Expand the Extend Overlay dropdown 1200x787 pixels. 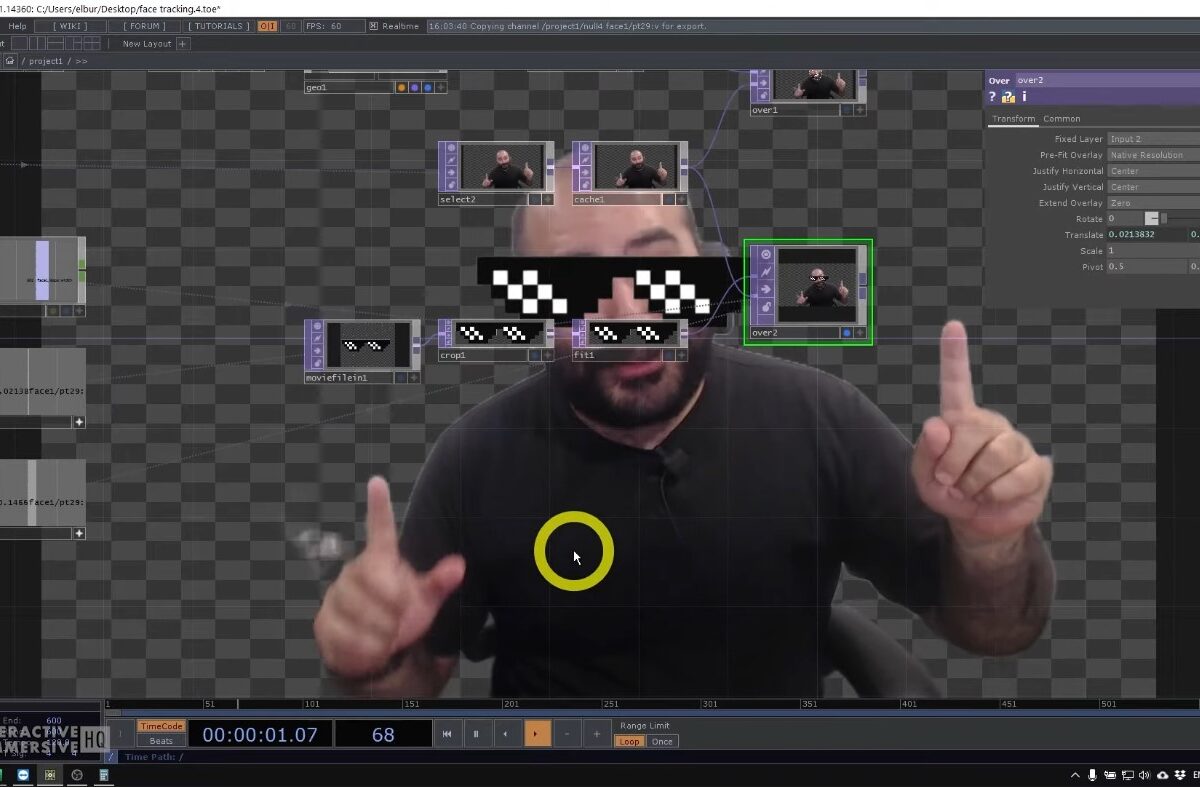point(1152,203)
